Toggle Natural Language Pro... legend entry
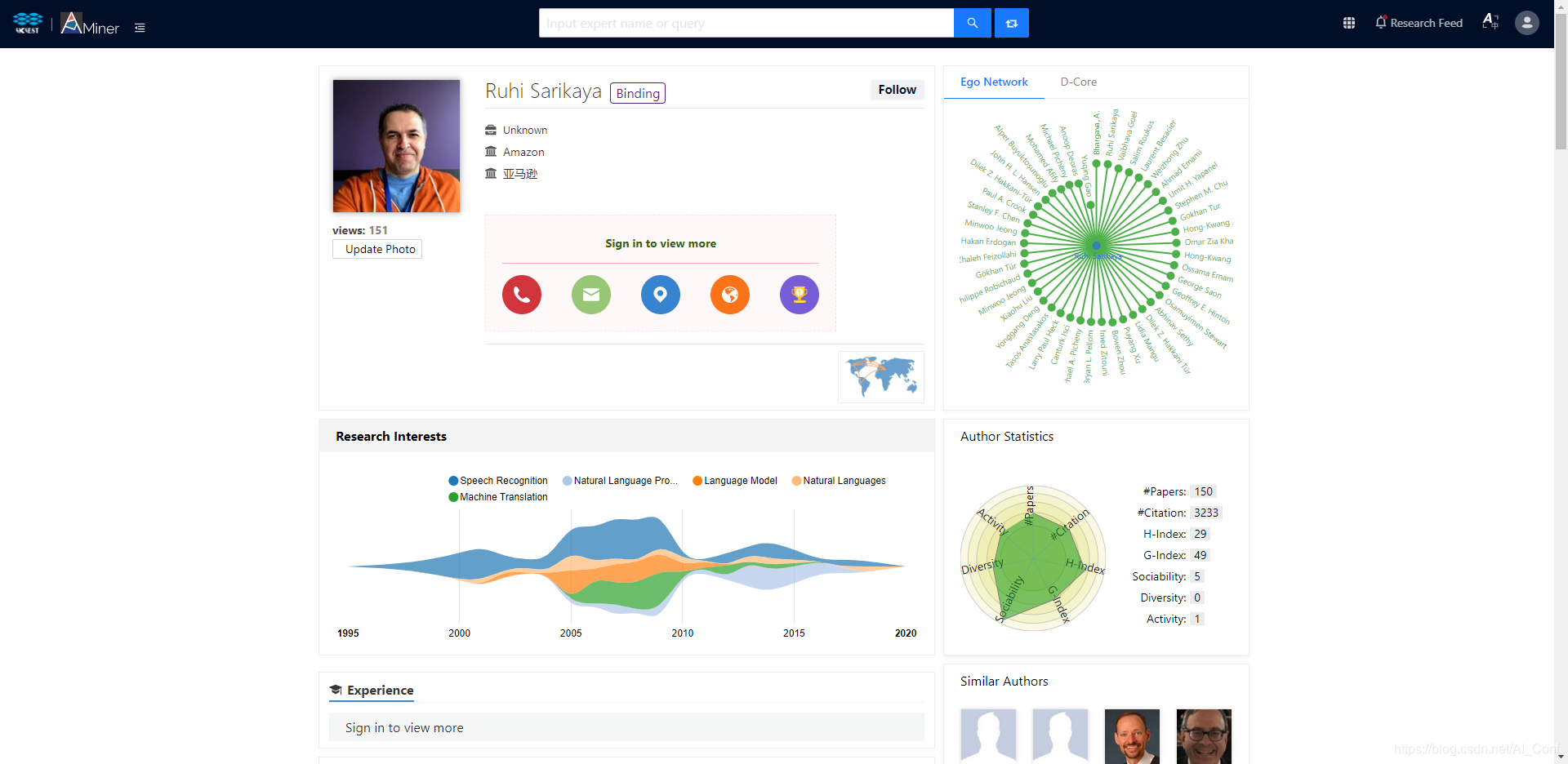1568x764 pixels. pos(620,481)
